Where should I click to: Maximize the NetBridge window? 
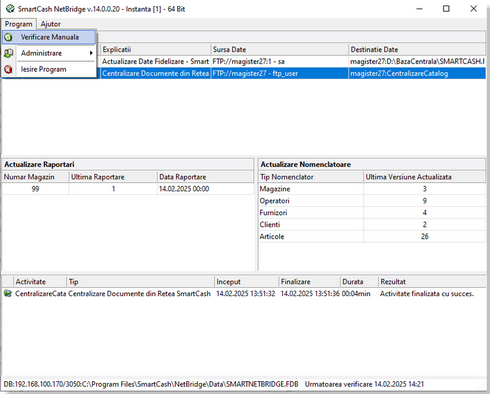[446, 9]
